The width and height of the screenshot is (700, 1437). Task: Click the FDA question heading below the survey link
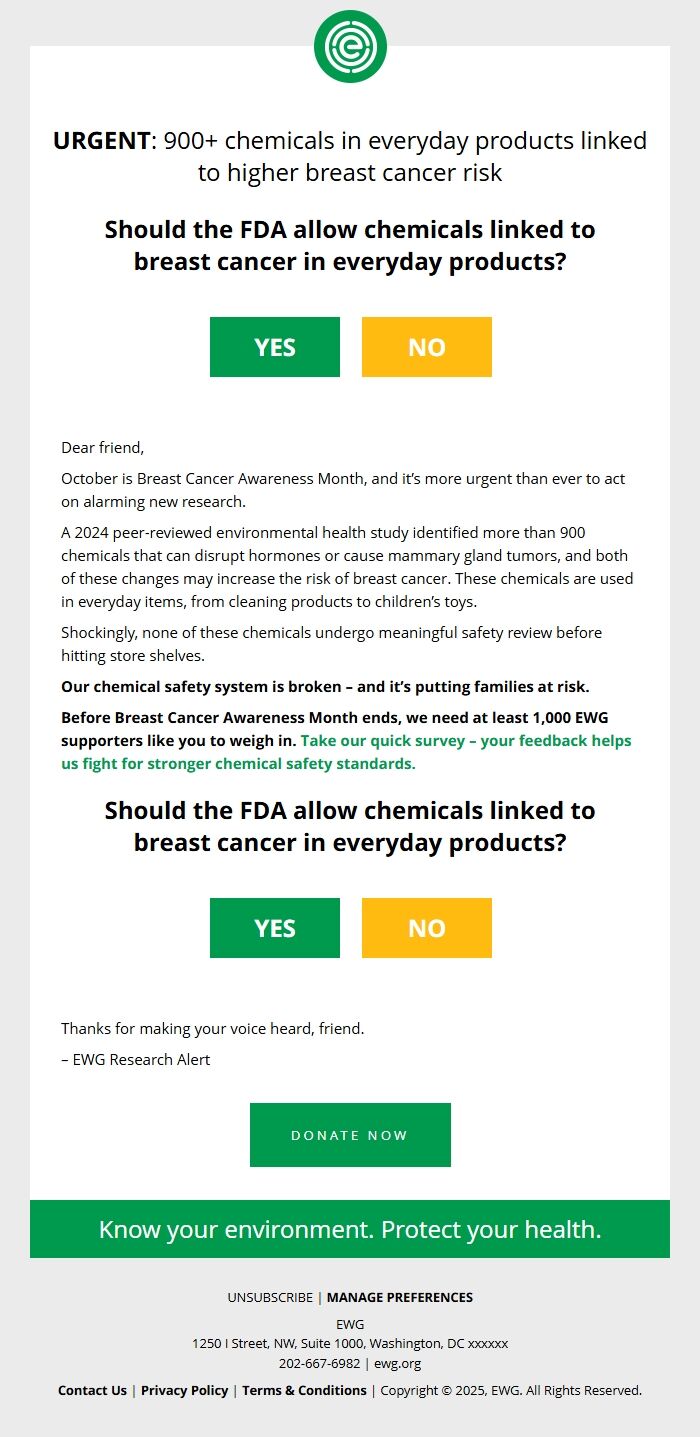(x=350, y=827)
